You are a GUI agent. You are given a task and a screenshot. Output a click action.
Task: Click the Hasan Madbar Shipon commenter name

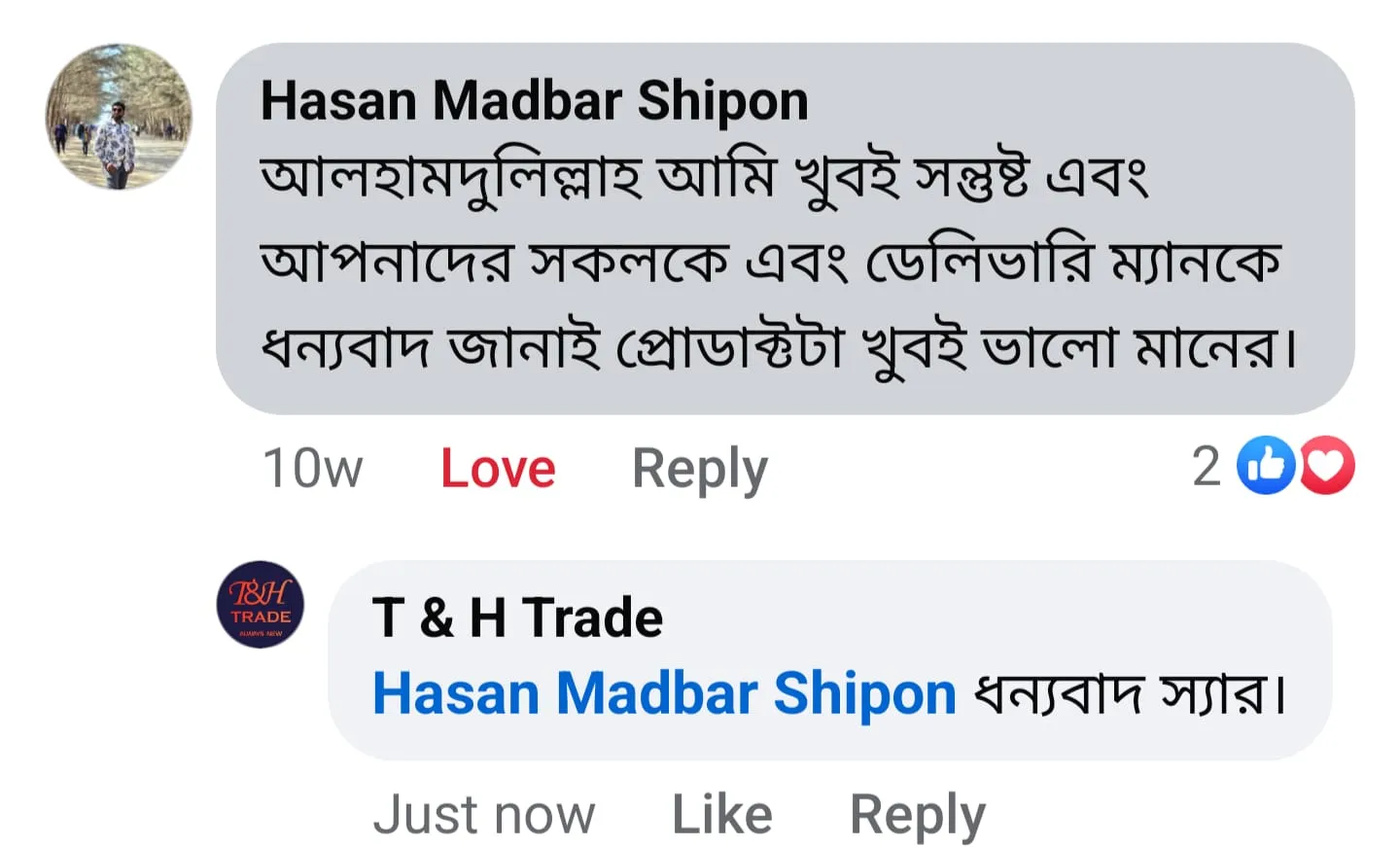534,101
